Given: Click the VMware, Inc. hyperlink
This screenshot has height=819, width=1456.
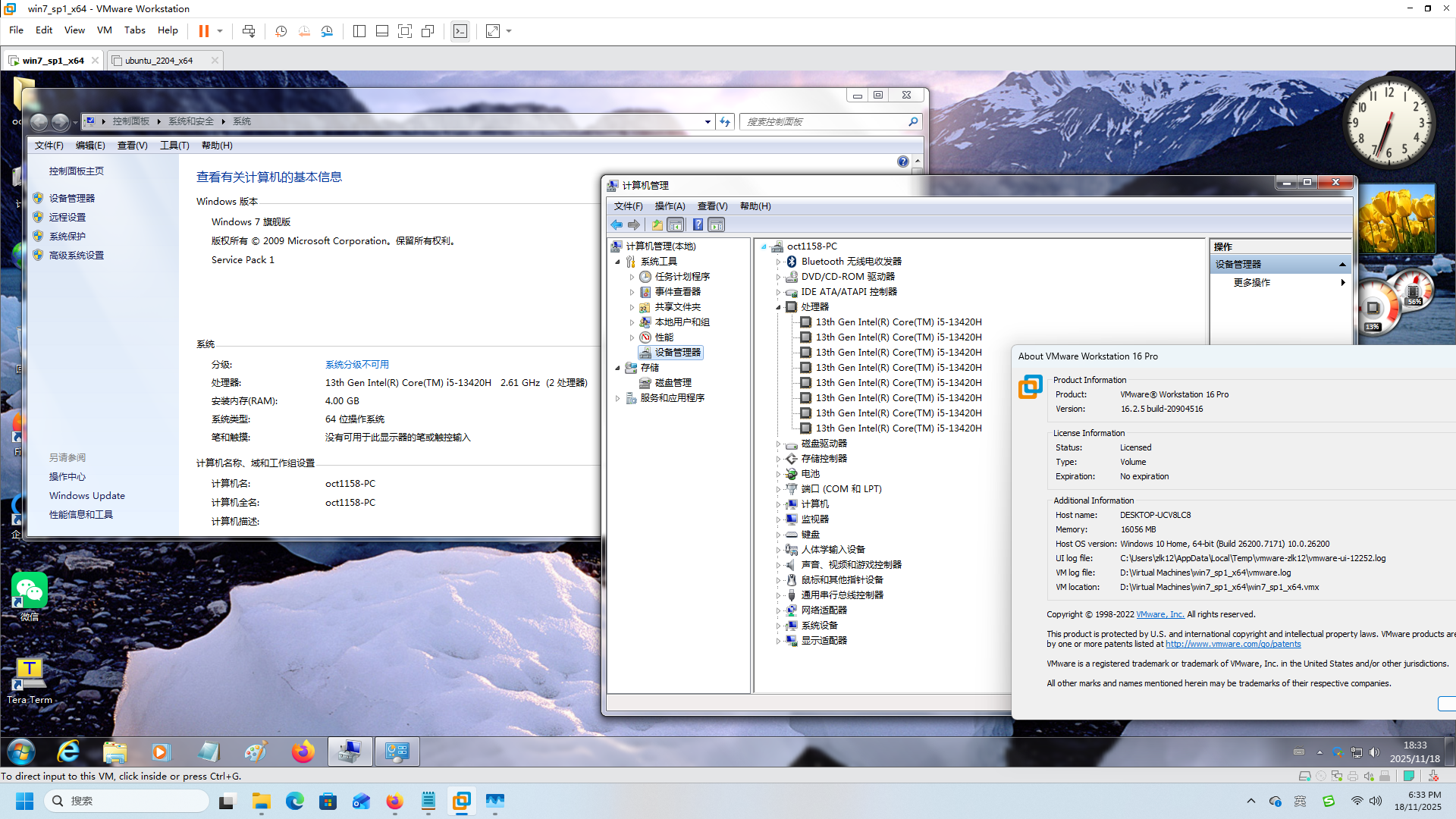Looking at the screenshot, I should (1159, 614).
